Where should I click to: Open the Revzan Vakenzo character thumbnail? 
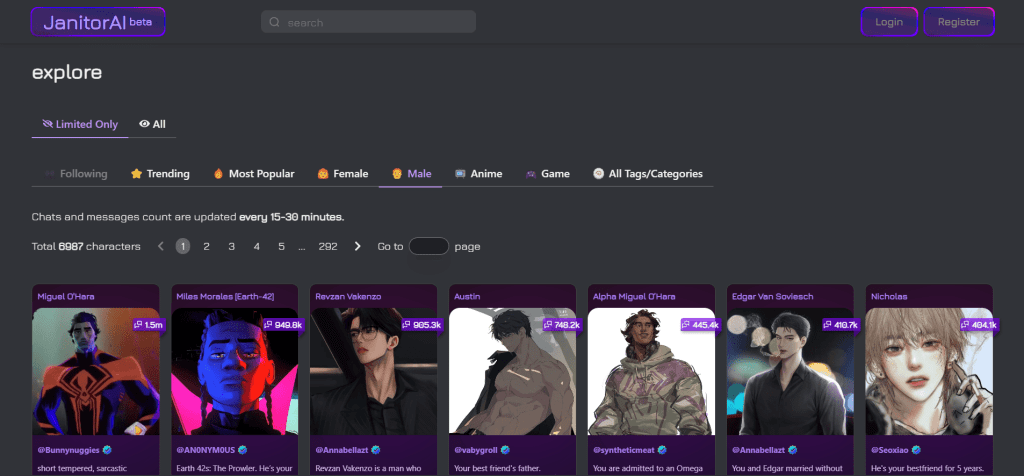click(x=374, y=370)
